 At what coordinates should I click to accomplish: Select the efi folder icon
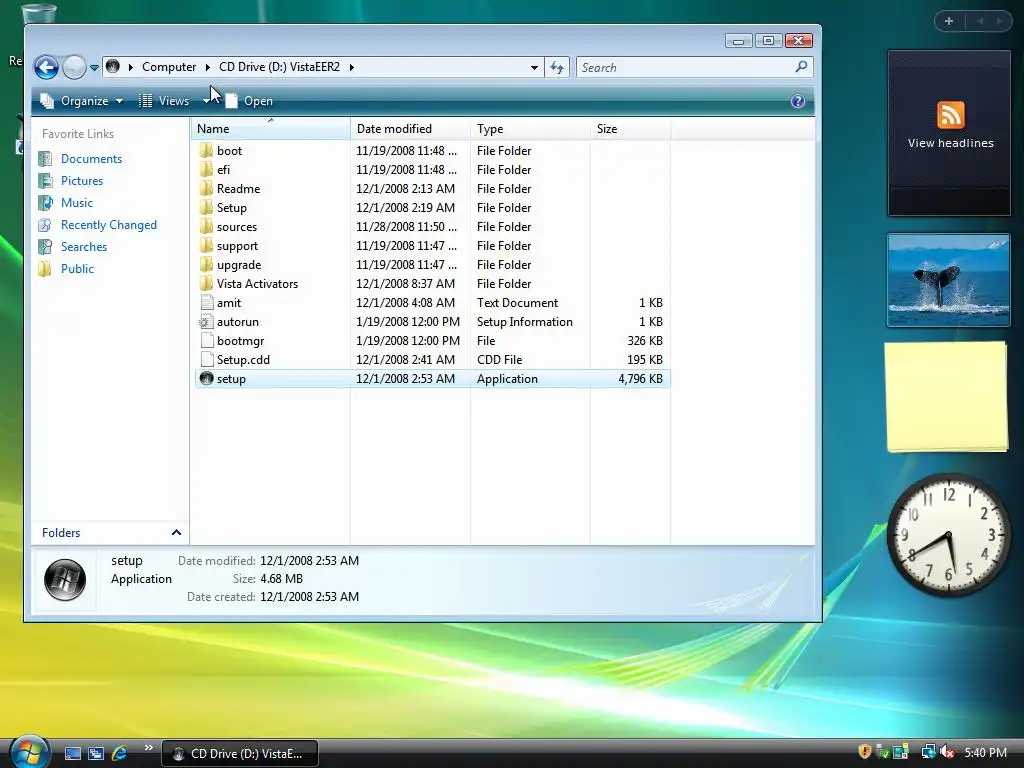[206, 169]
